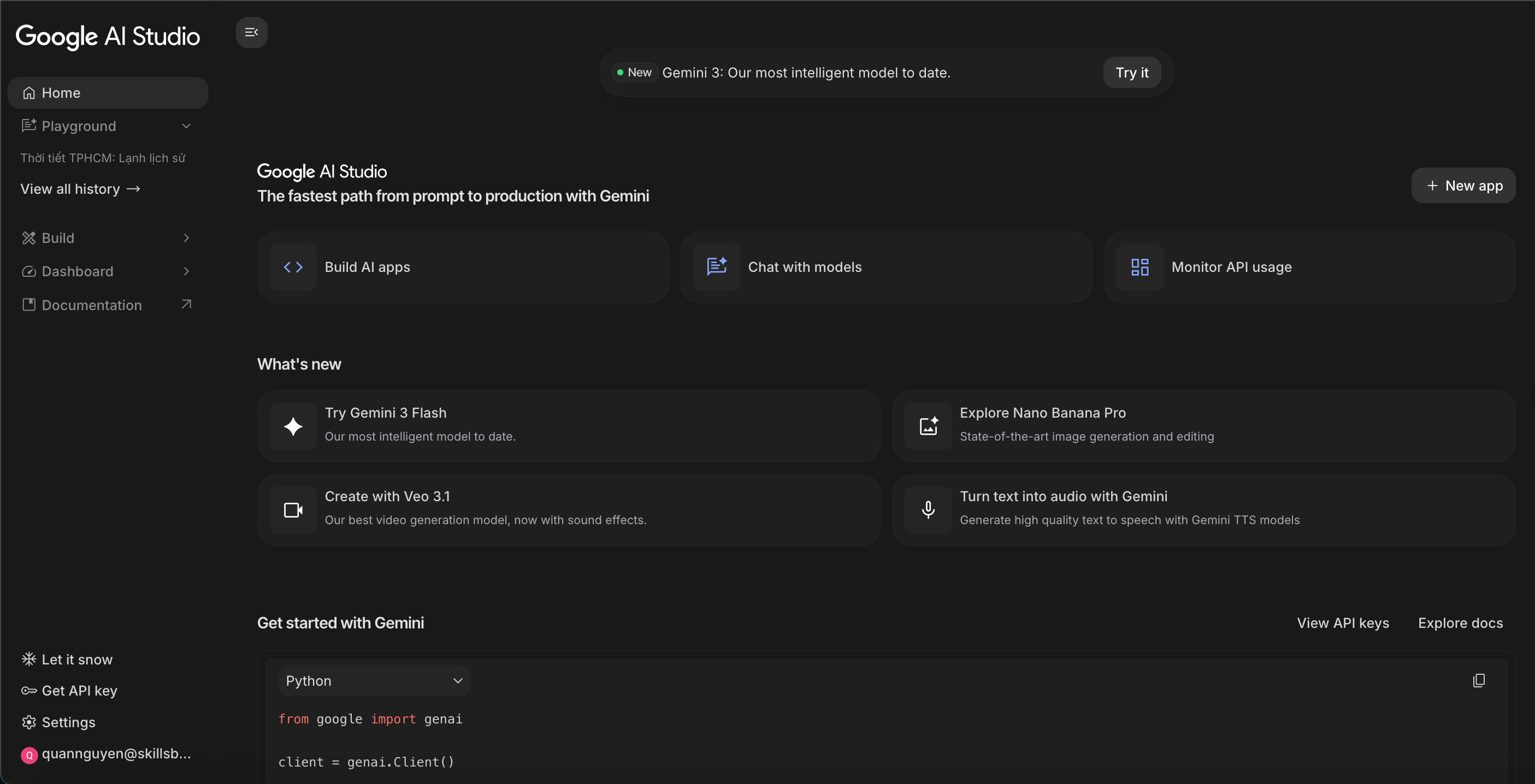Viewport: 1535px width, 784px height.
Task: Click the quannguyen@skillsb... account name
Action: (116, 753)
